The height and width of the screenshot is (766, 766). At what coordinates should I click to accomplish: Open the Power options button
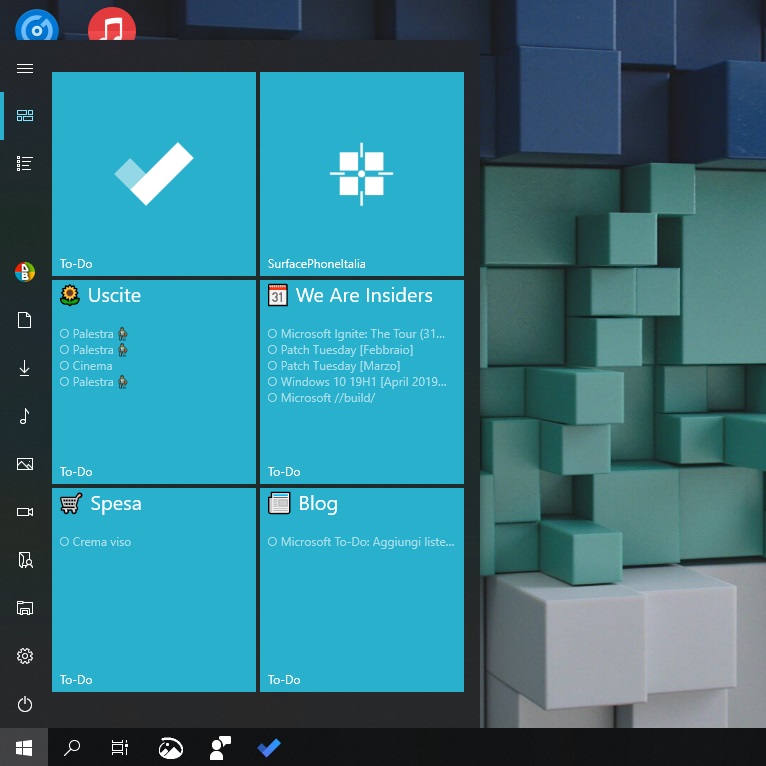25,704
